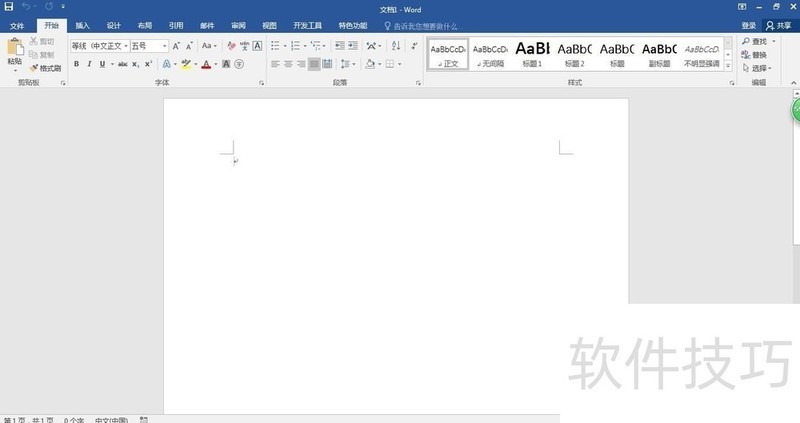800x423 pixels.
Task: Cut selection with the 剪切 button
Action: pyautogui.click(x=42, y=41)
